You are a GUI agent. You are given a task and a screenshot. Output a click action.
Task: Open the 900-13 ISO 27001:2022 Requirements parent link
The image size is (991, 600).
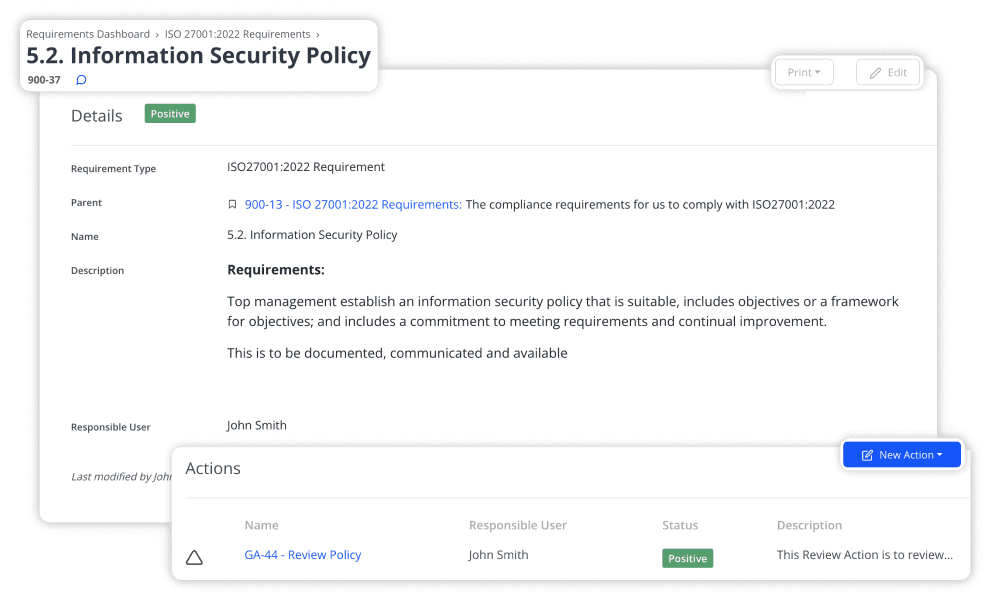coord(352,203)
